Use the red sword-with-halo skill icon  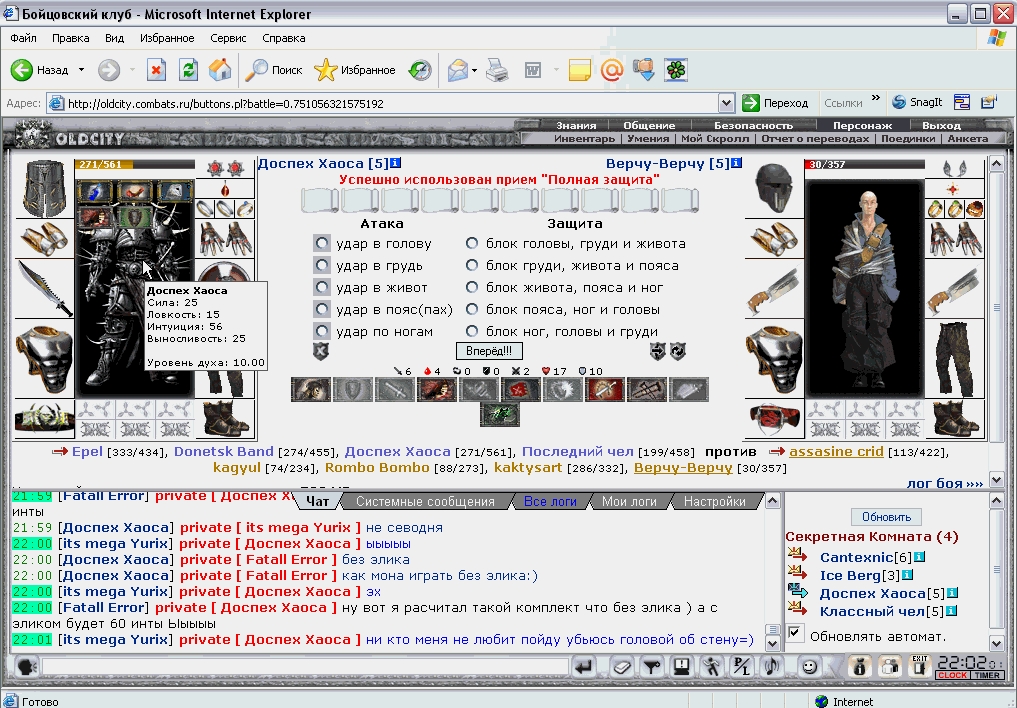click(604, 390)
